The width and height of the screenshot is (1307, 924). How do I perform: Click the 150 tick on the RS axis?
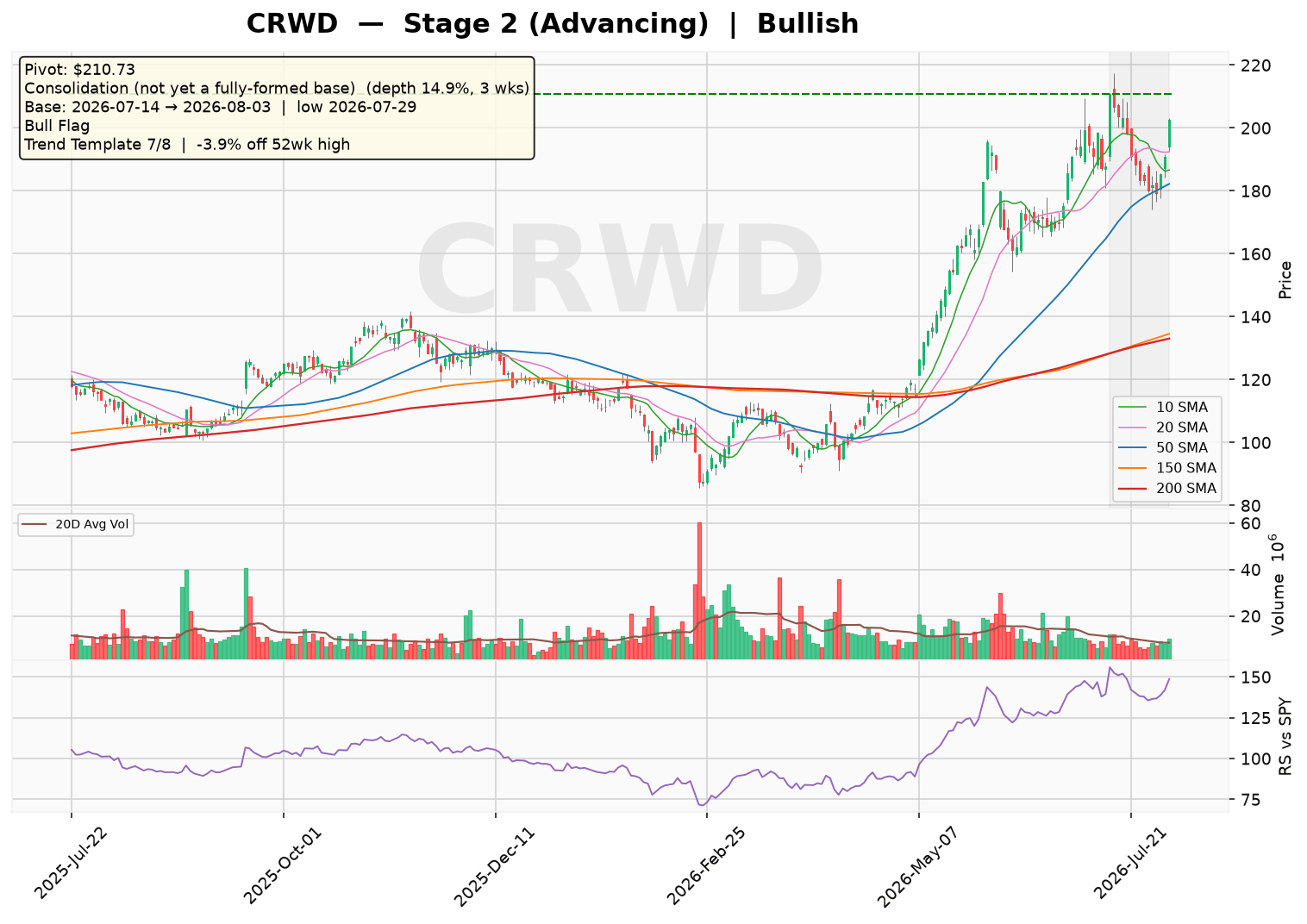1254,678
